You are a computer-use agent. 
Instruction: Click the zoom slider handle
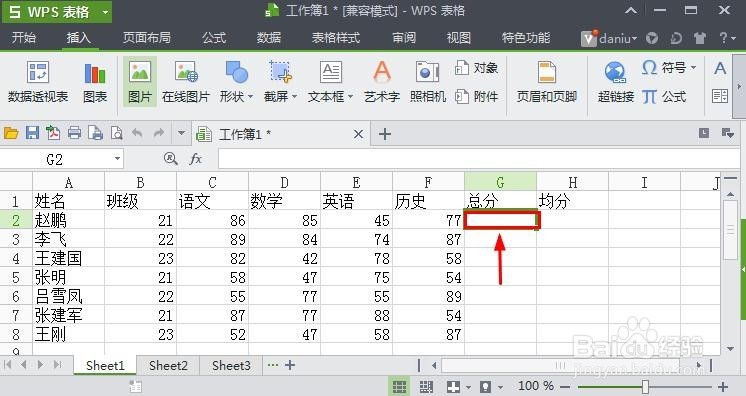tap(645, 386)
